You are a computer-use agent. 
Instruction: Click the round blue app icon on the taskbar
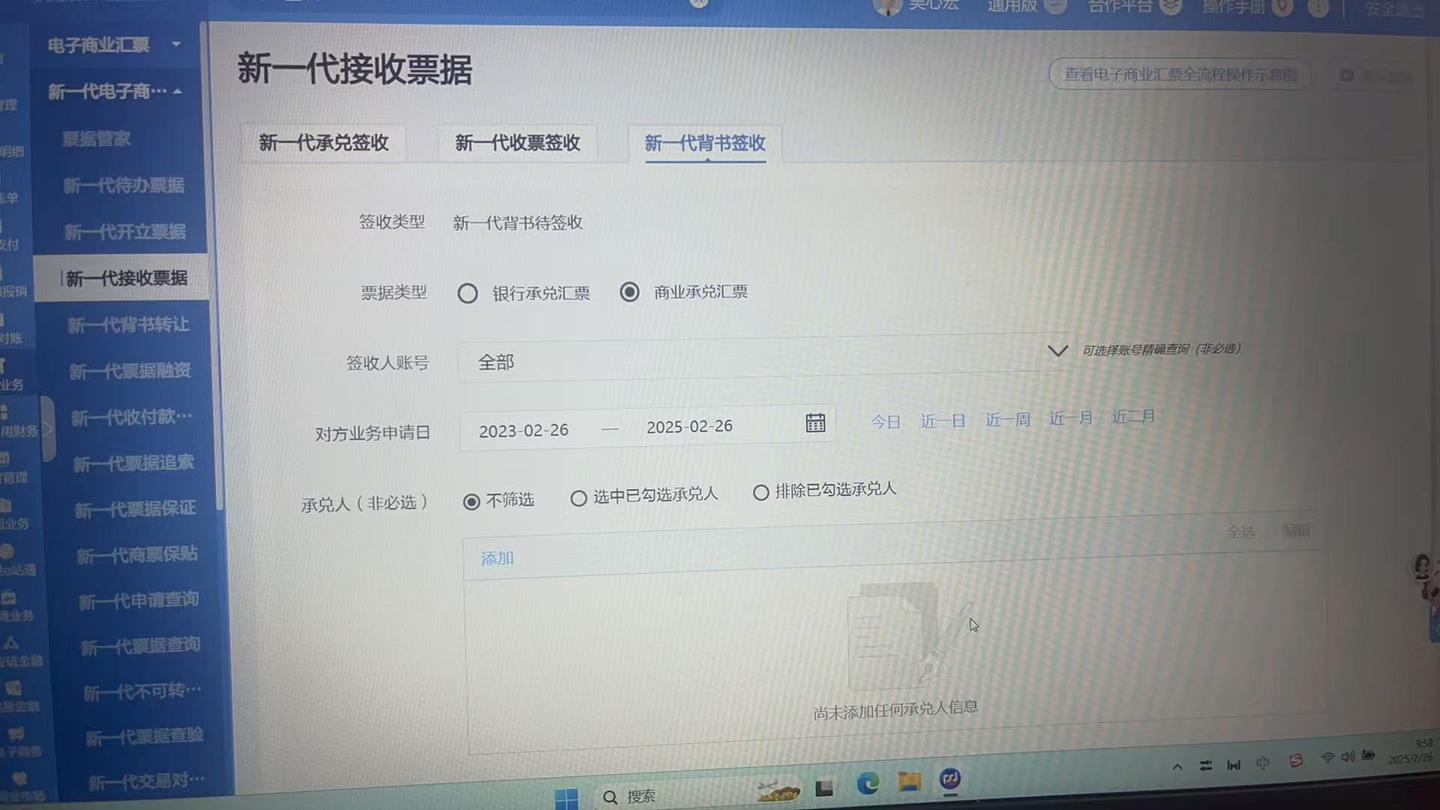[x=950, y=778]
